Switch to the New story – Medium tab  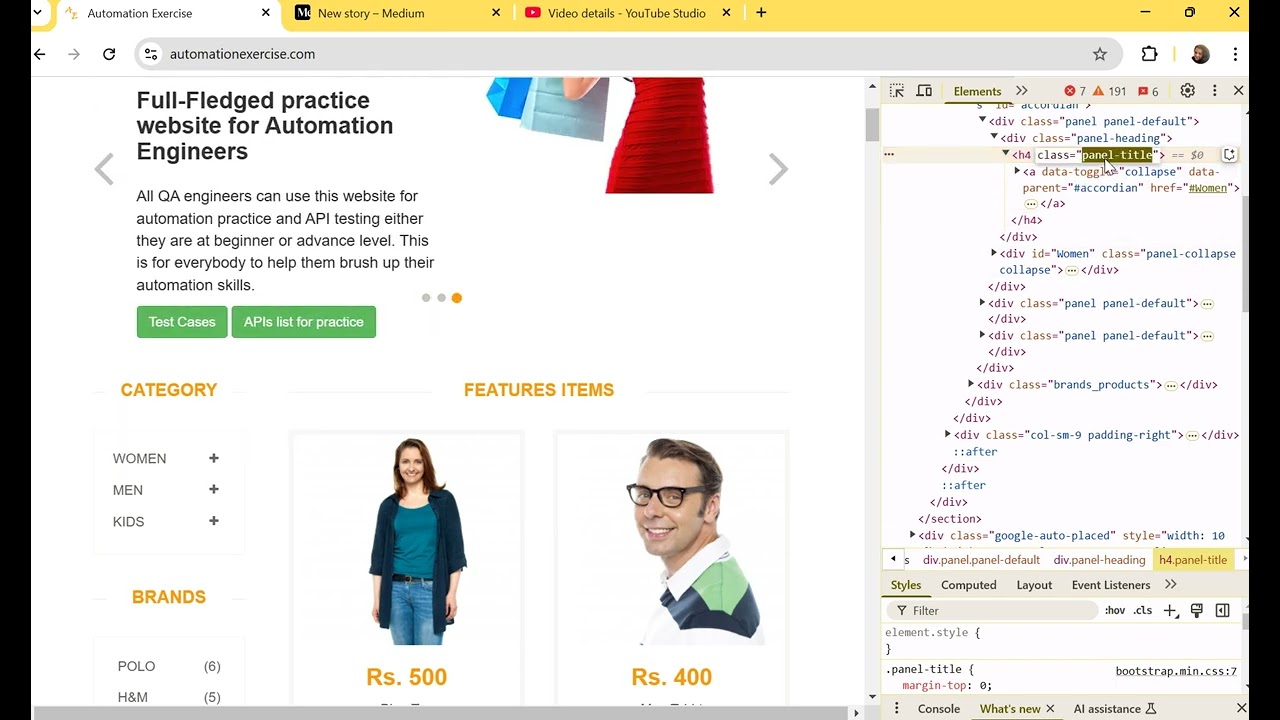click(x=398, y=13)
